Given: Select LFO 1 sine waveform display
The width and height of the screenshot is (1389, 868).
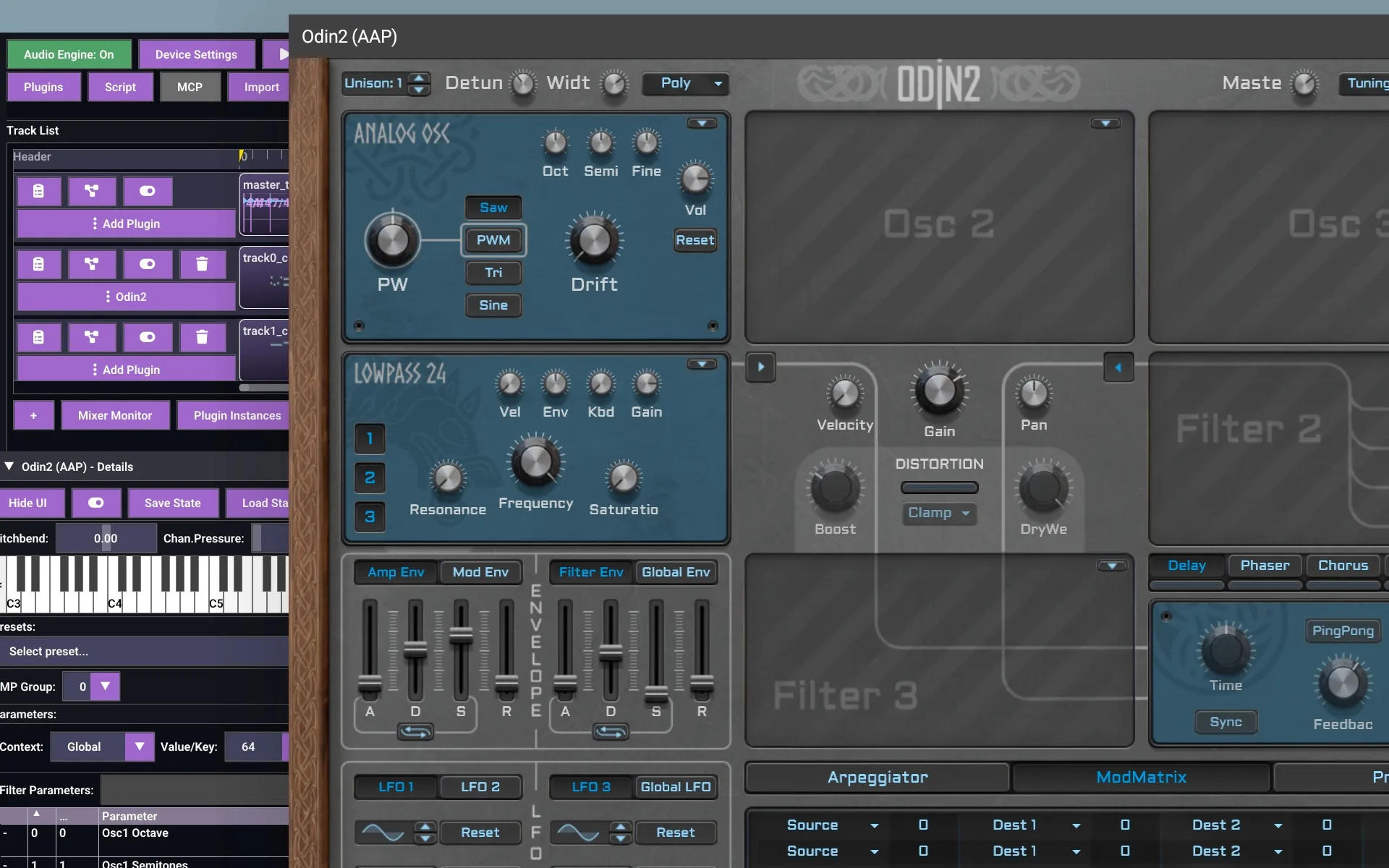Looking at the screenshot, I should pyautogui.click(x=383, y=833).
